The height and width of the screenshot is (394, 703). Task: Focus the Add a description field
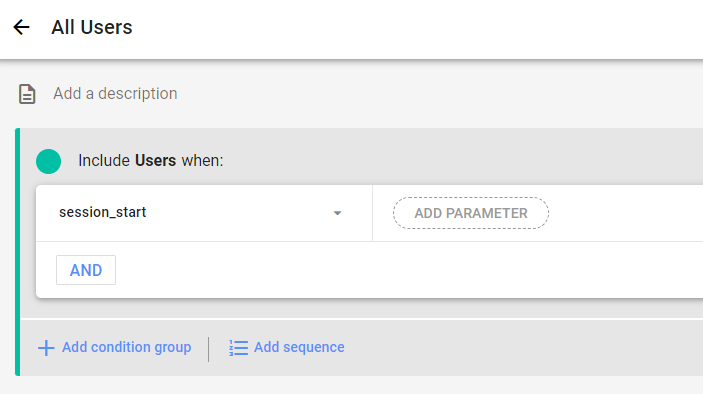pyautogui.click(x=115, y=94)
